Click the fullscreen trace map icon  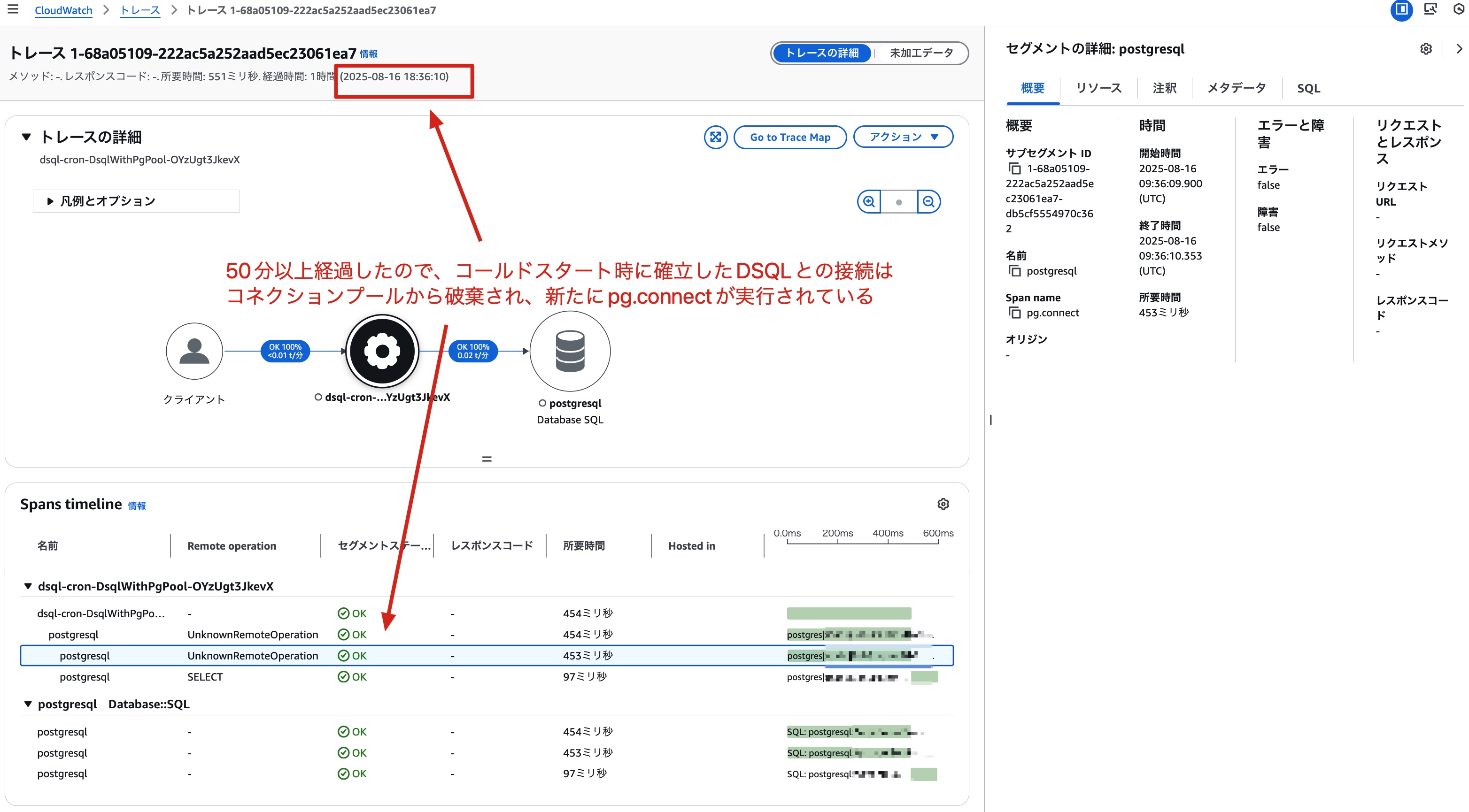click(x=715, y=138)
